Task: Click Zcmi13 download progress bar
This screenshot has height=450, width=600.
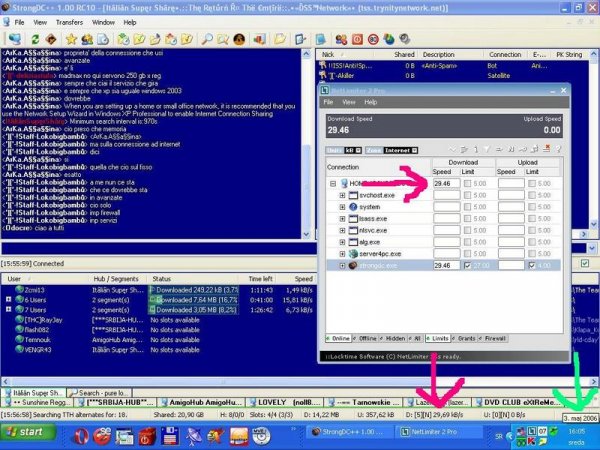Action: coord(193,290)
